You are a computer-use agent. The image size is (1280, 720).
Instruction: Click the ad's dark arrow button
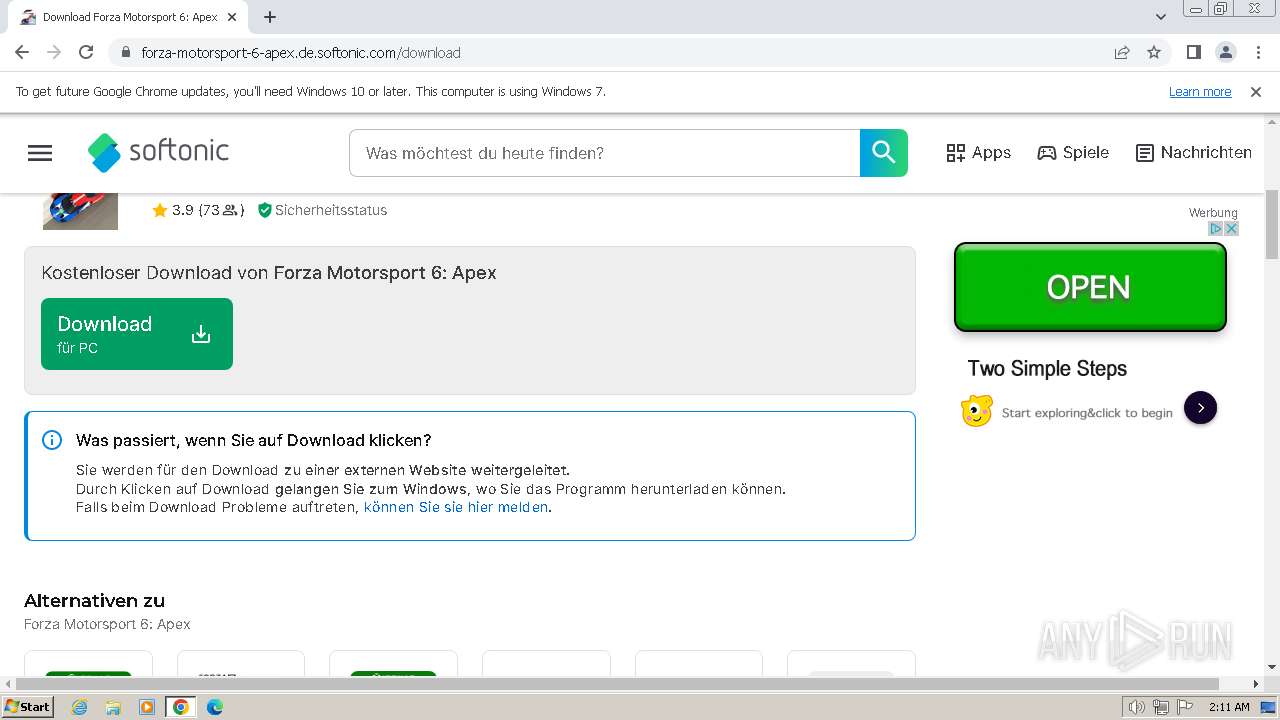coord(1200,408)
